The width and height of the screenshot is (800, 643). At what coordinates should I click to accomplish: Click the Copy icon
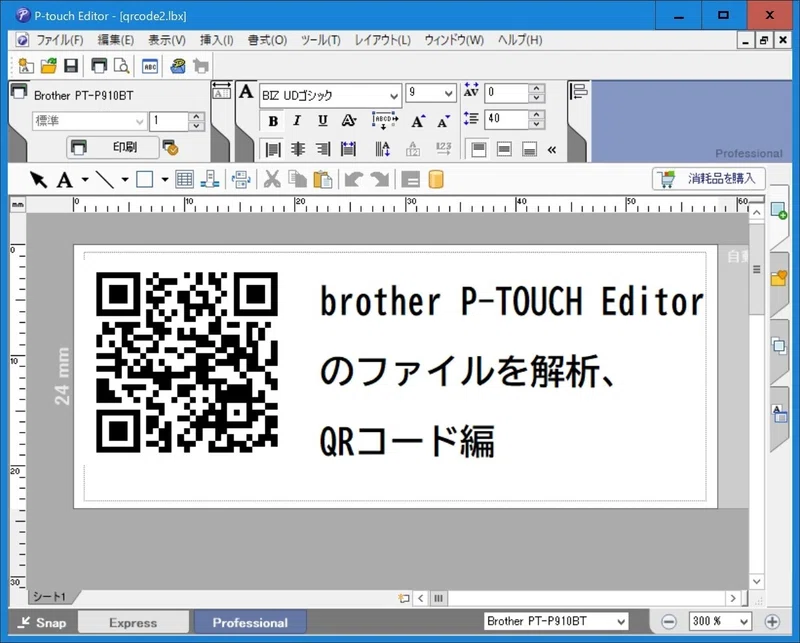tap(297, 180)
